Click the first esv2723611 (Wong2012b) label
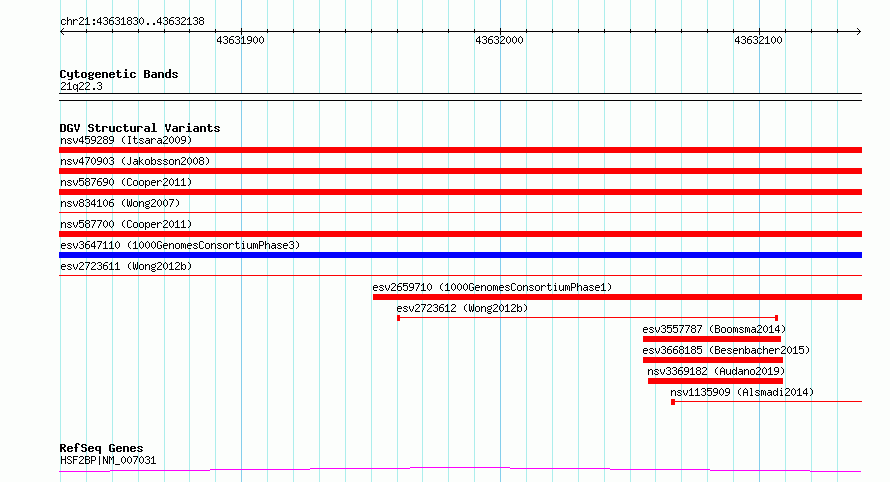The image size is (890, 482). 126,266
